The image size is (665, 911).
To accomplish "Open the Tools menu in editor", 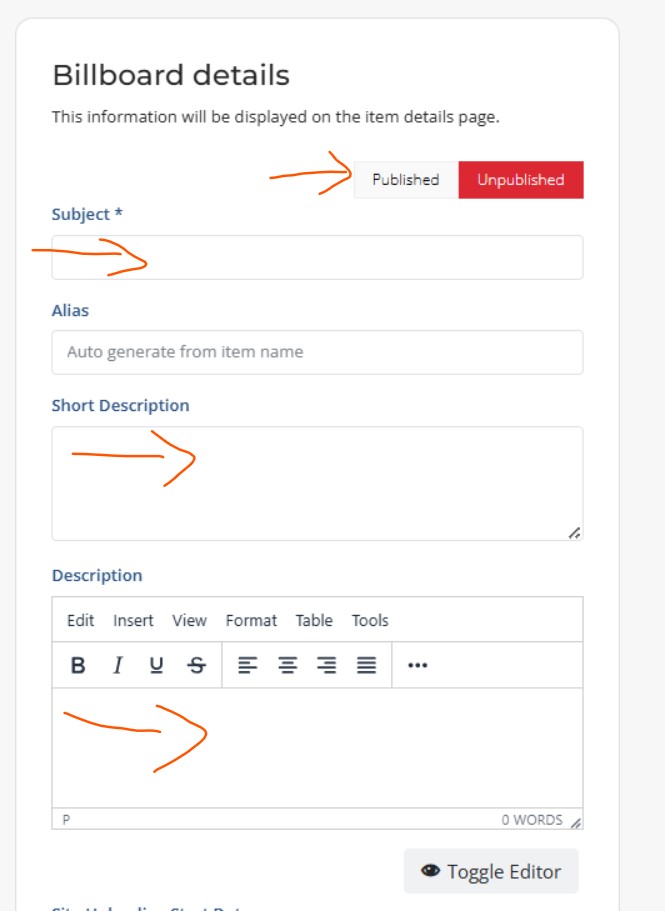I will (x=370, y=621).
